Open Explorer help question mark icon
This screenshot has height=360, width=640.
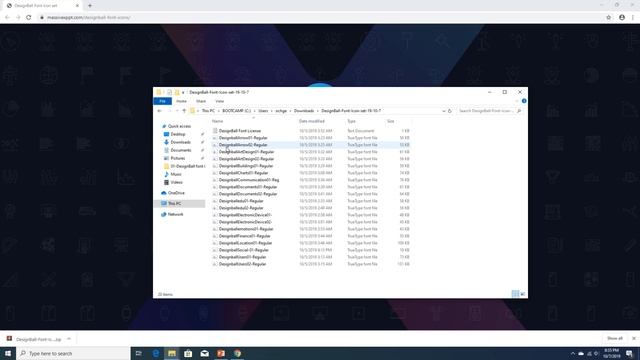coord(524,101)
